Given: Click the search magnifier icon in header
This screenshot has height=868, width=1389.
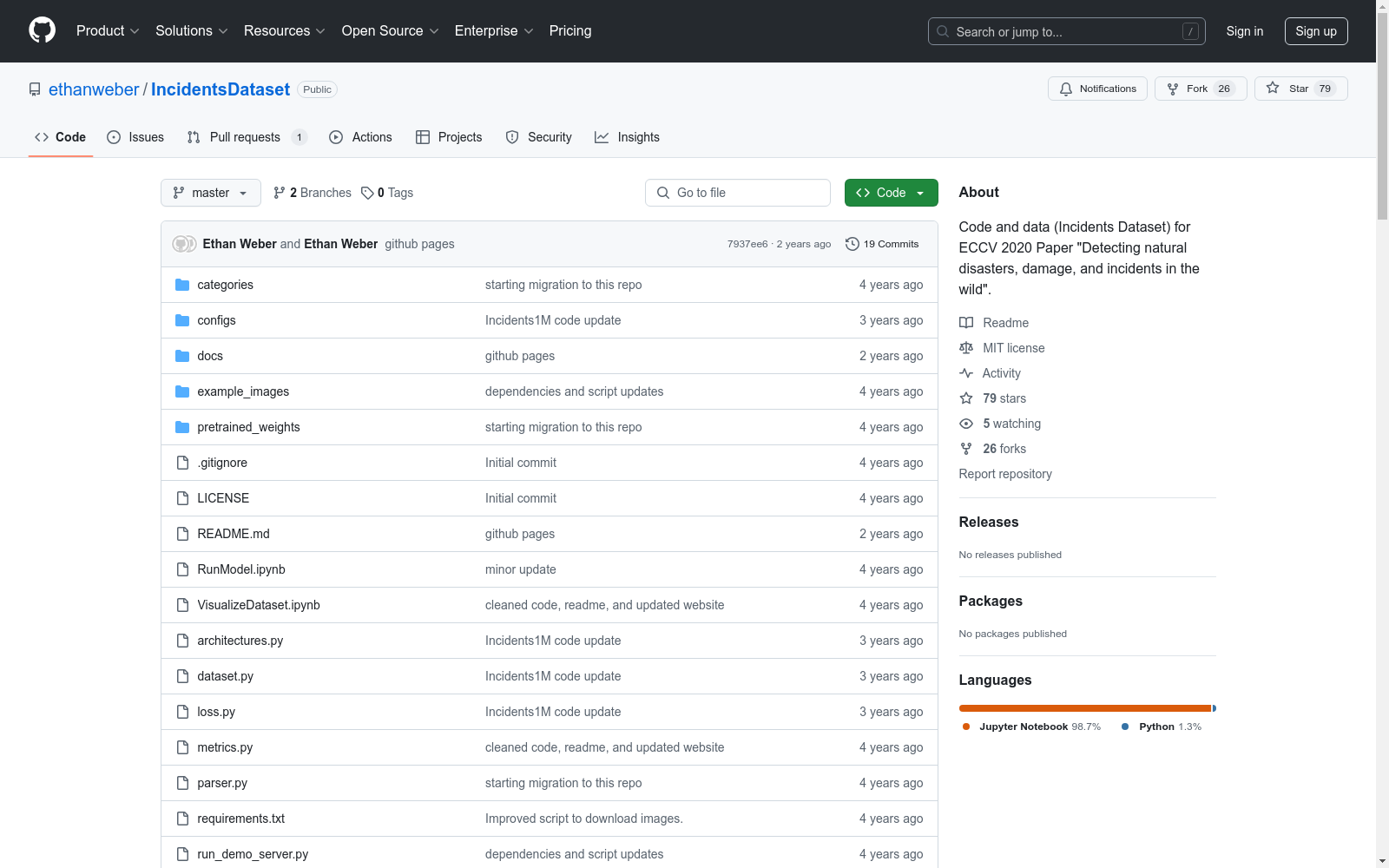Looking at the screenshot, I should coord(943,31).
